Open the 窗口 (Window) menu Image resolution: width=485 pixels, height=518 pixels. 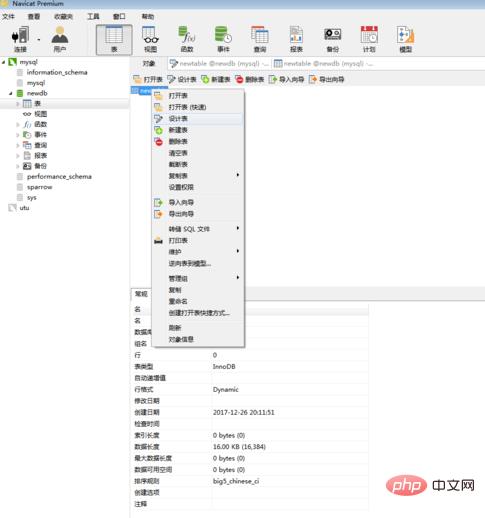coord(119,16)
